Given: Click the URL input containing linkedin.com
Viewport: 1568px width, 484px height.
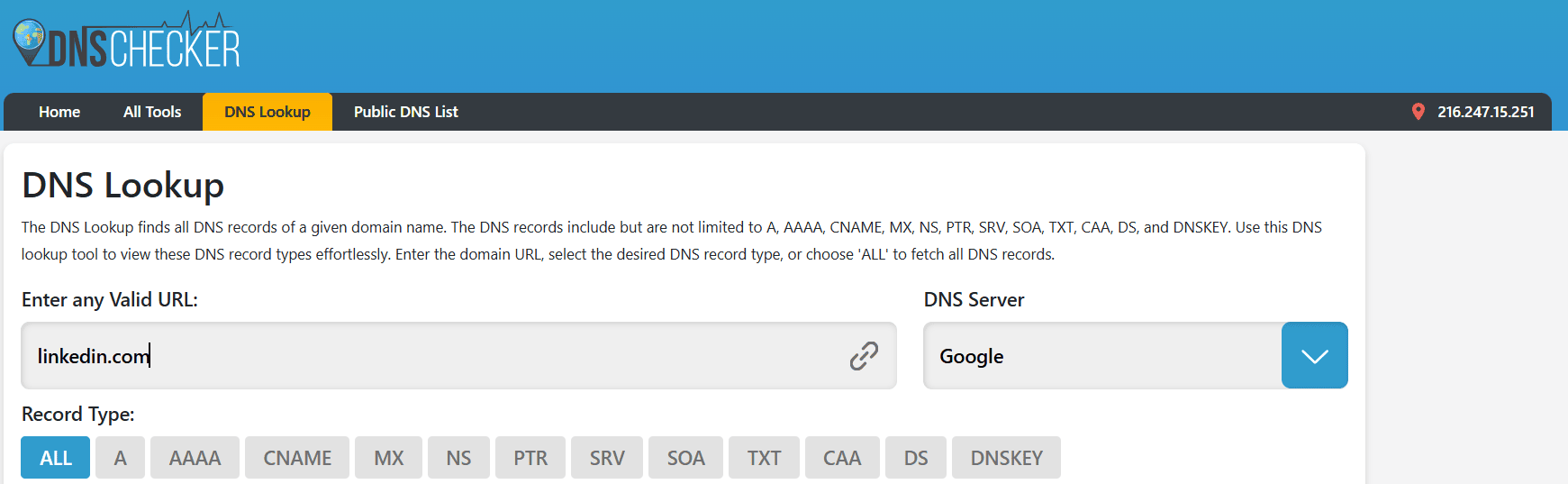Looking at the screenshot, I should pyautogui.click(x=458, y=355).
